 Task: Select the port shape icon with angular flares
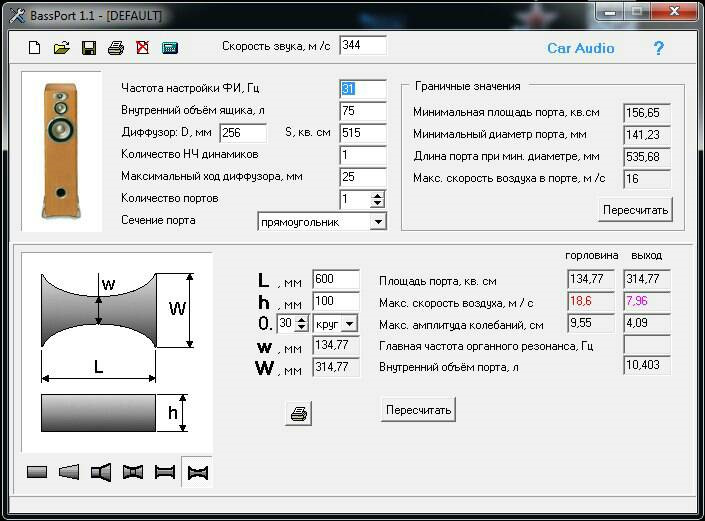(133, 472)
